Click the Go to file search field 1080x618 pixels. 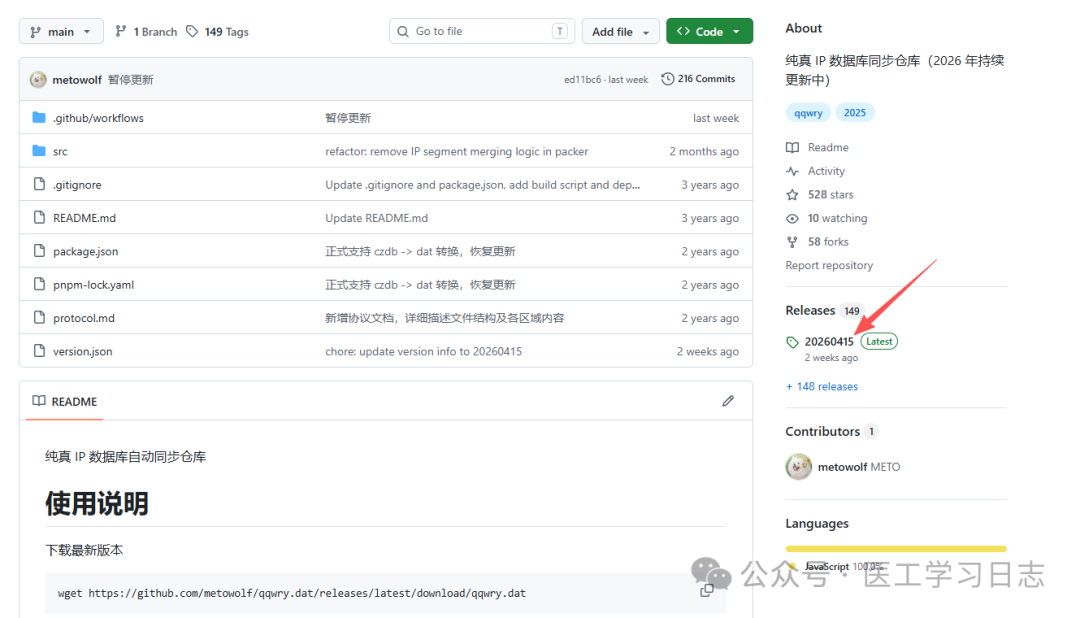482,31
